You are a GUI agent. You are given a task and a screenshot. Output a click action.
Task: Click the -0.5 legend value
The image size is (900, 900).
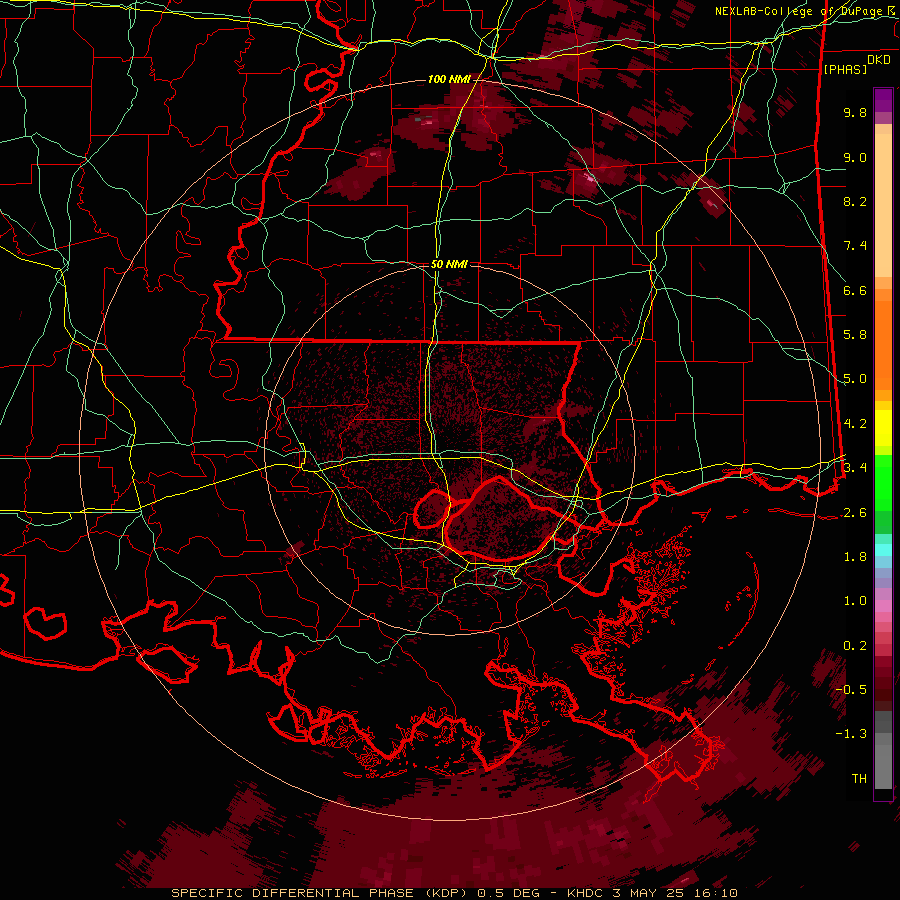[851, 690]
